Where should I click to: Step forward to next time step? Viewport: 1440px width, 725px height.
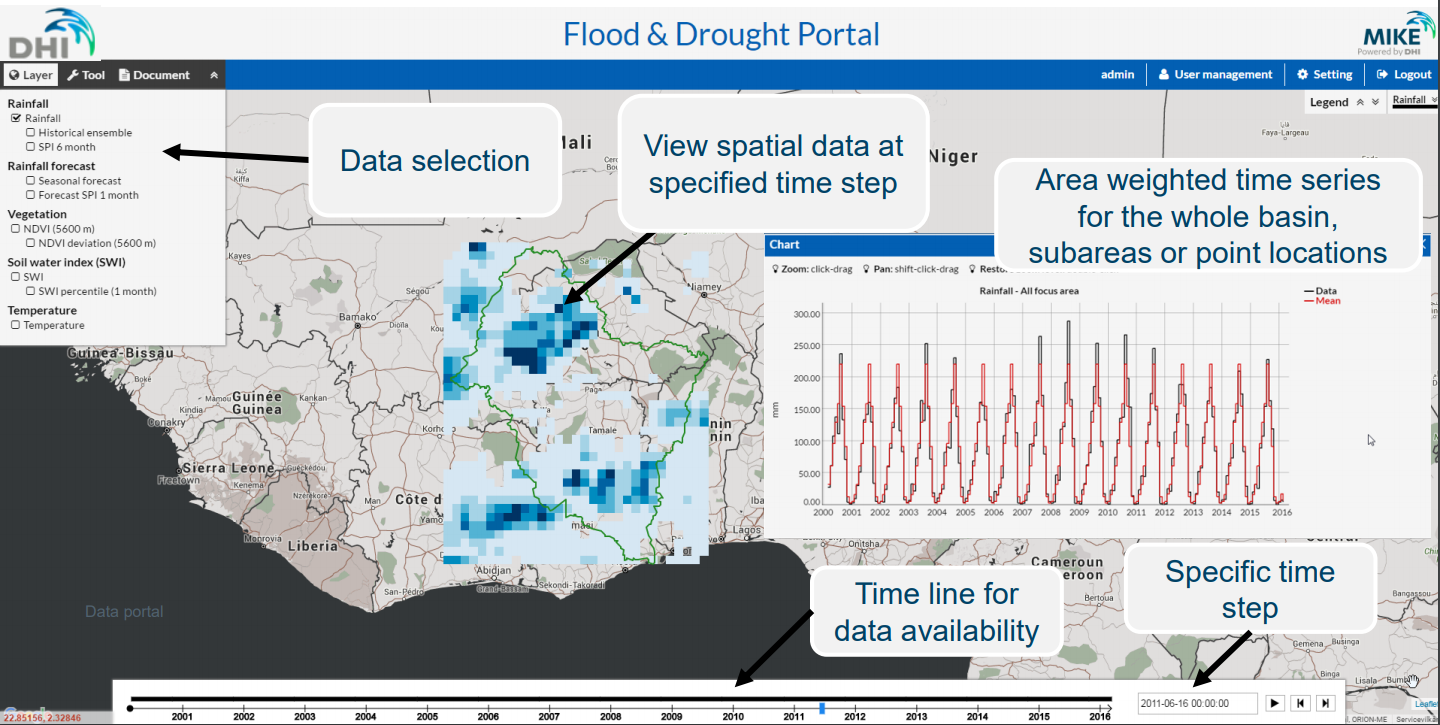1325,703
